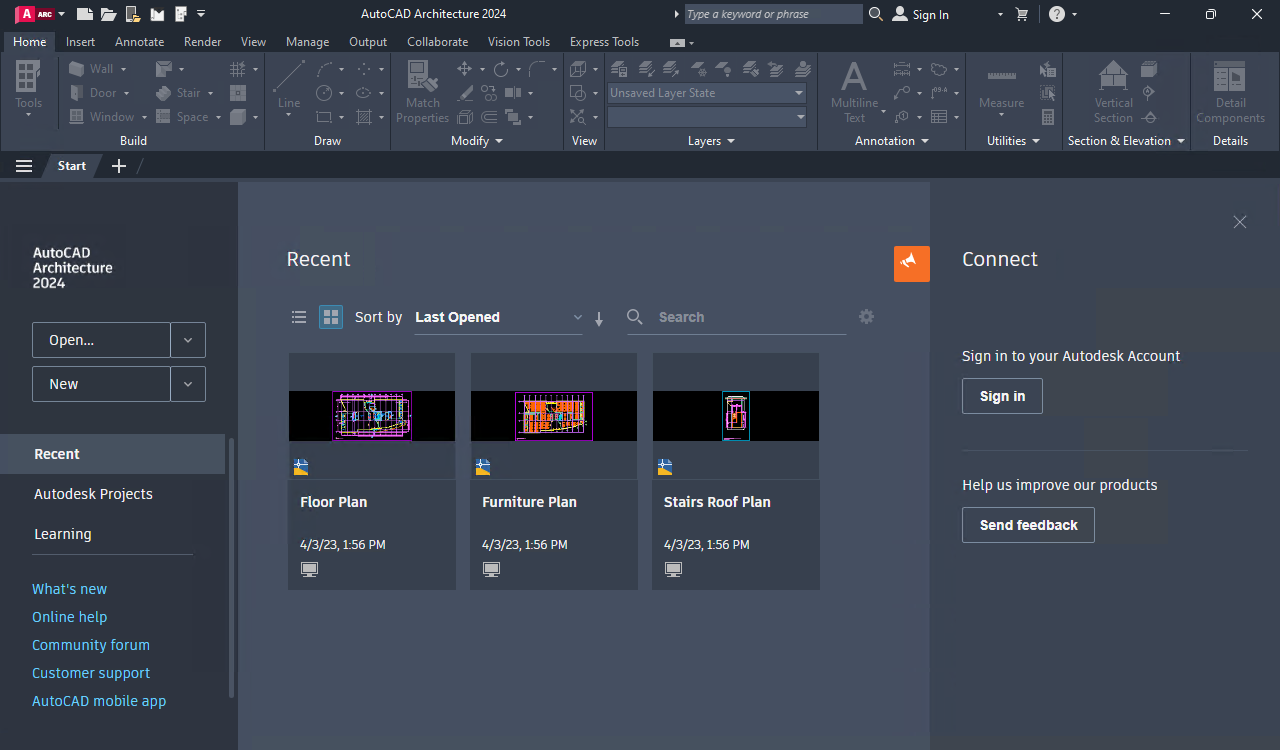The height and width of the screenshot is (750, 1280).
Task: Click the Quick Calculator icon in Utilities
Action: point(1047,117)
